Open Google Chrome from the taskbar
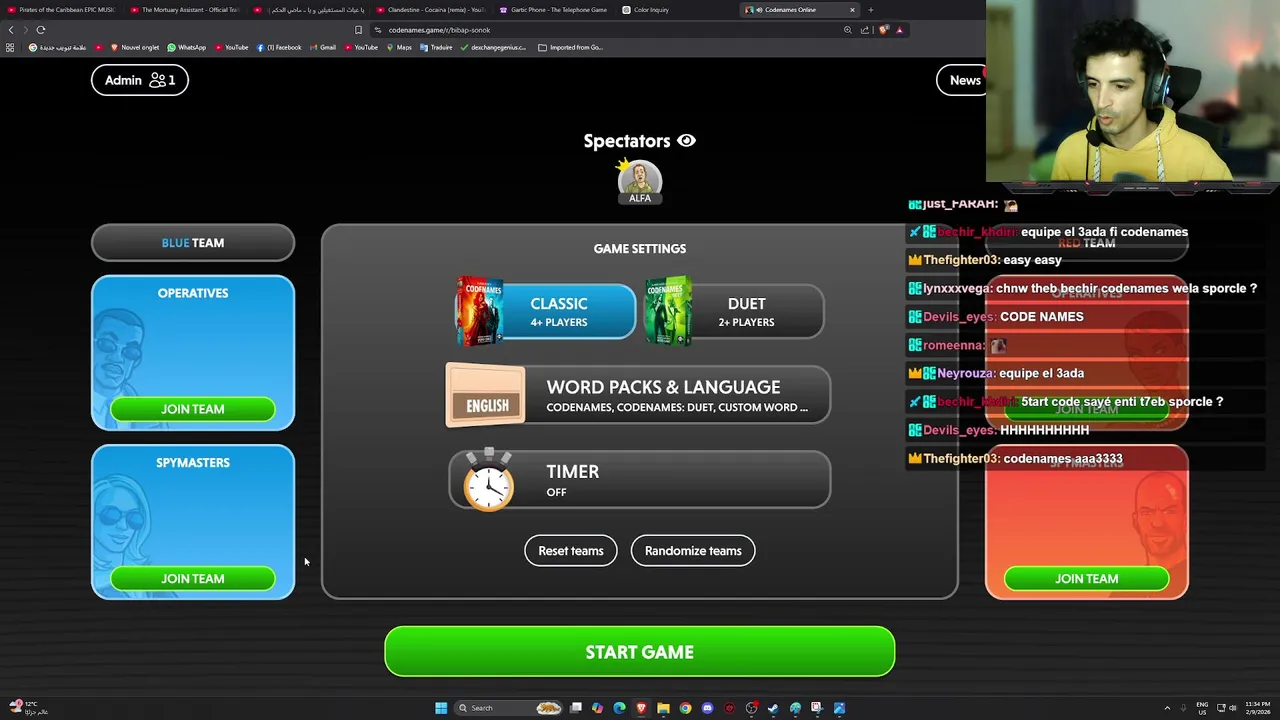The height and width of the screenshot is (720, 1280). coord(685,708)
